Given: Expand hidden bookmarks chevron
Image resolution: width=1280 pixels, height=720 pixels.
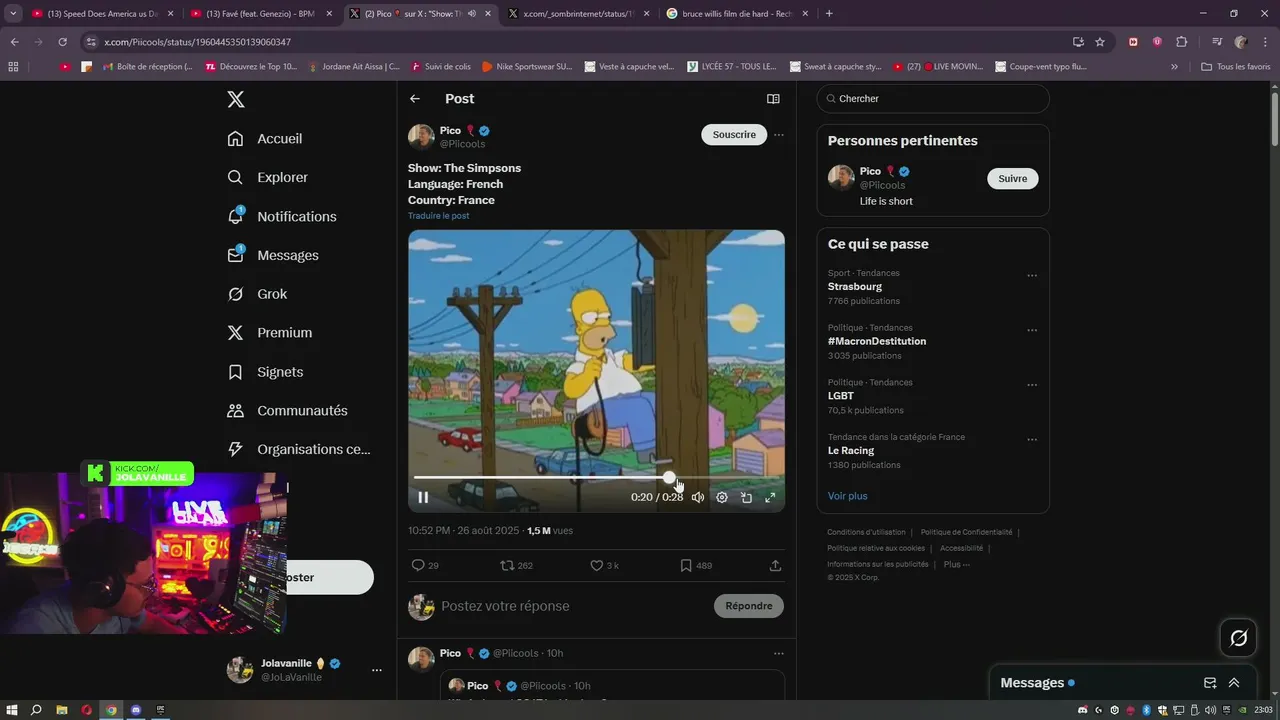Looking at the screenshot, I should coord(1174,67).
